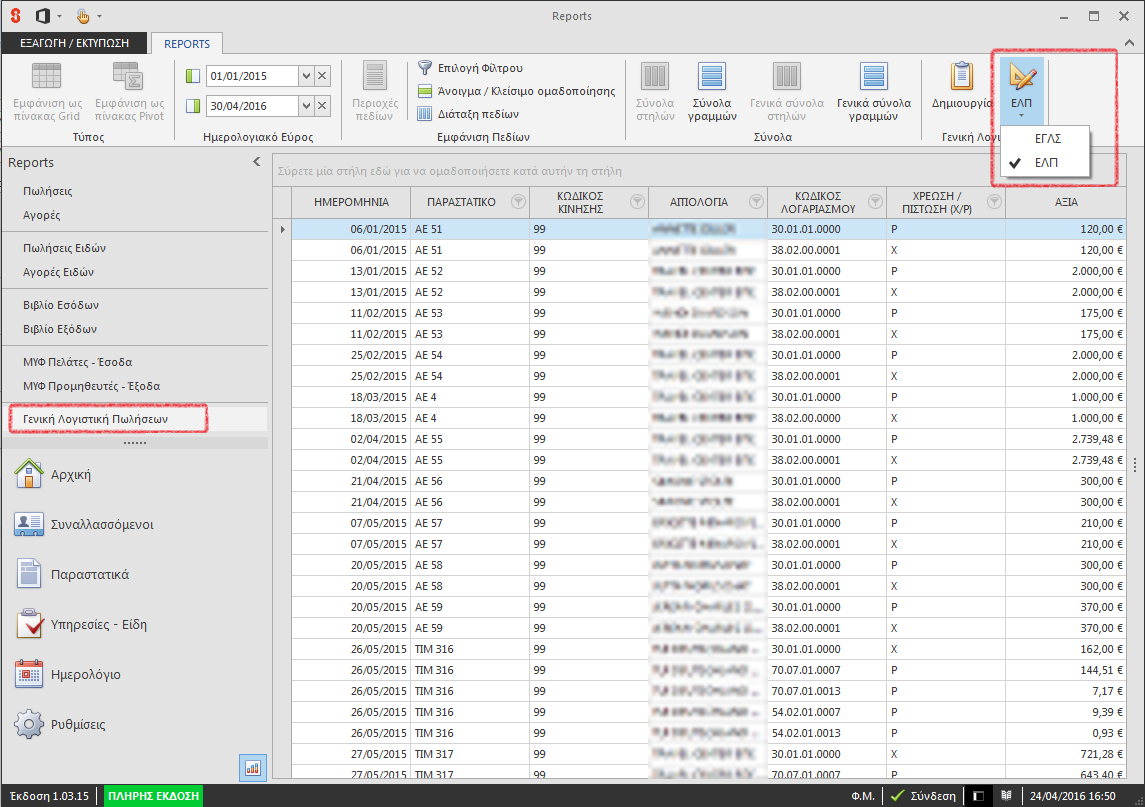Show report as Grid table
The width and height of the screenshot is (1145, 807).
click(47, 91)
